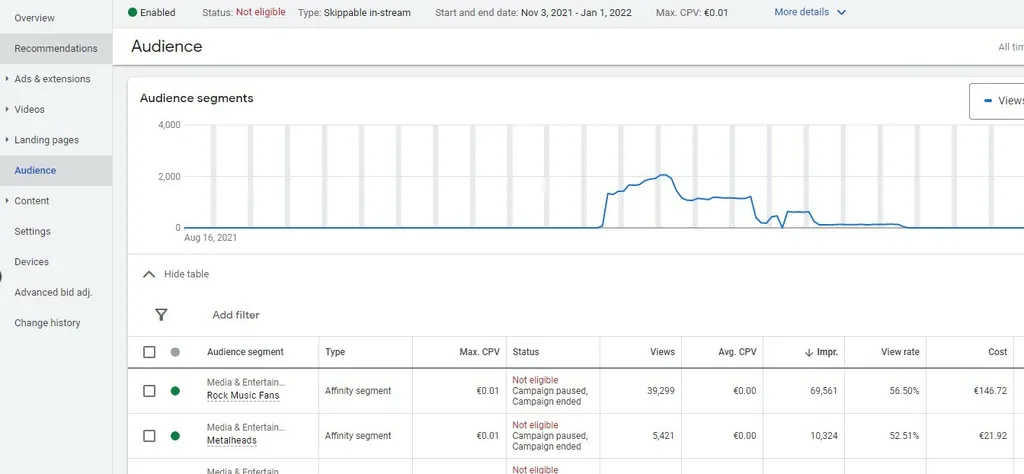Open the Rock Music Fans segment link
This screenshot has height=474, width=1024.
pos(243,396)
